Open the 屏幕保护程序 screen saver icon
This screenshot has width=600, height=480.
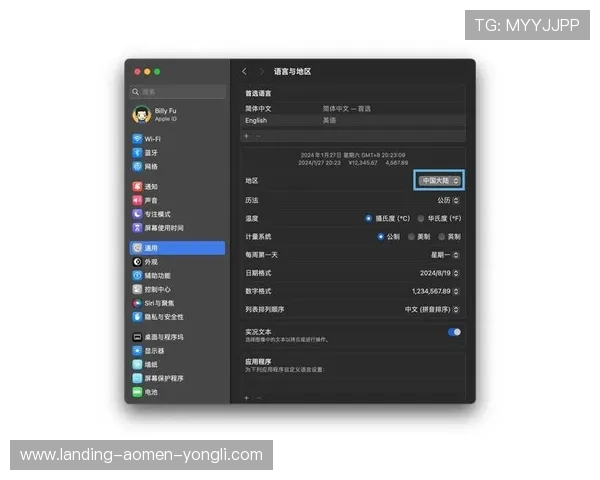click(137, 378)
